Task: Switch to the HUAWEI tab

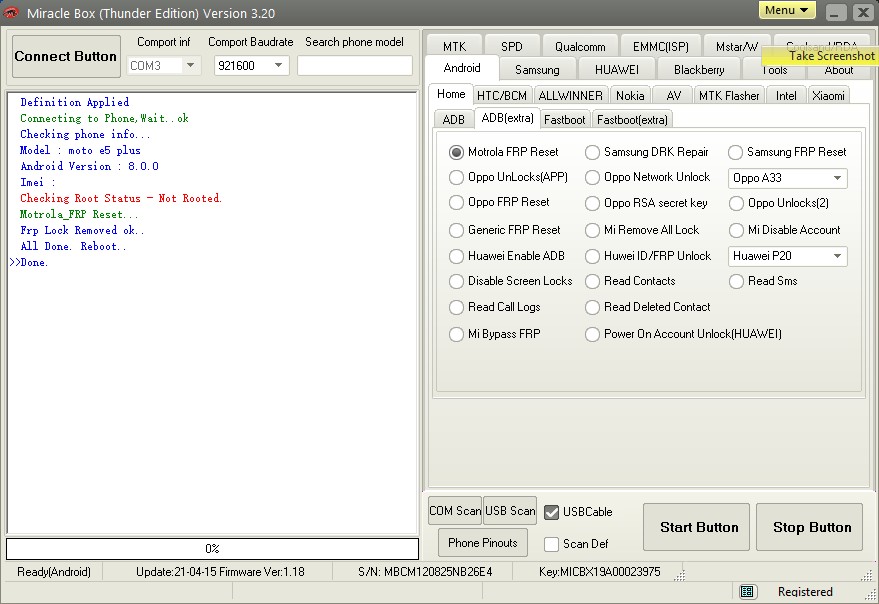Action: coord(617,70)
